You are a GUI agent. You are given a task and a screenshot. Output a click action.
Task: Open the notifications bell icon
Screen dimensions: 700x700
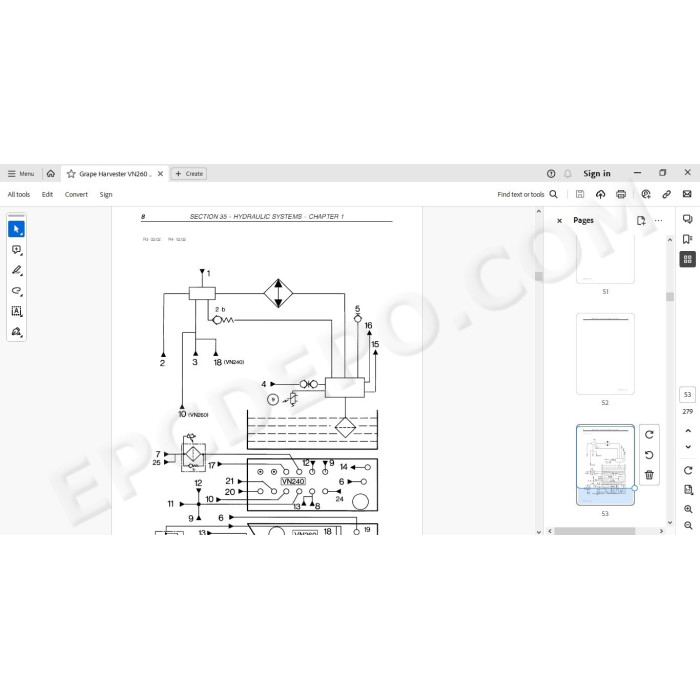568,174
